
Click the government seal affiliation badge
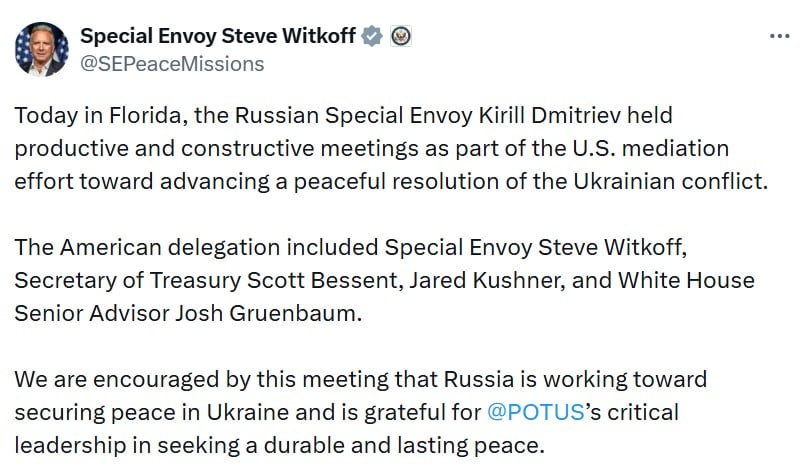(400, 37)
